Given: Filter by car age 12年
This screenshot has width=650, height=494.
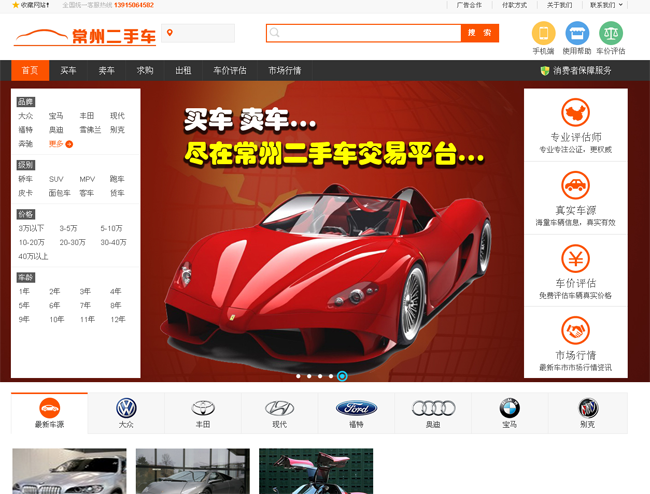Looking at the screenshot, I should click(x=118, y=320).
